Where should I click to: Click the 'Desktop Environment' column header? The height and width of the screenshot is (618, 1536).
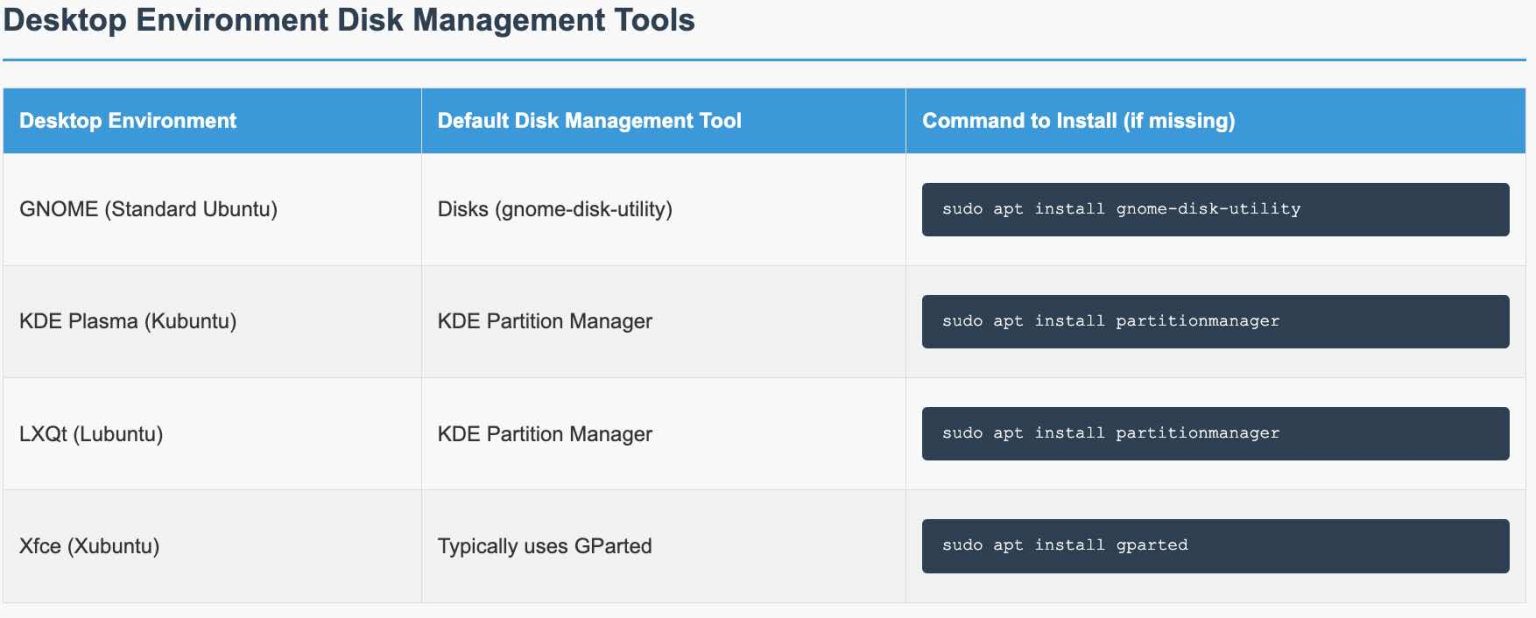click(128, 121)
